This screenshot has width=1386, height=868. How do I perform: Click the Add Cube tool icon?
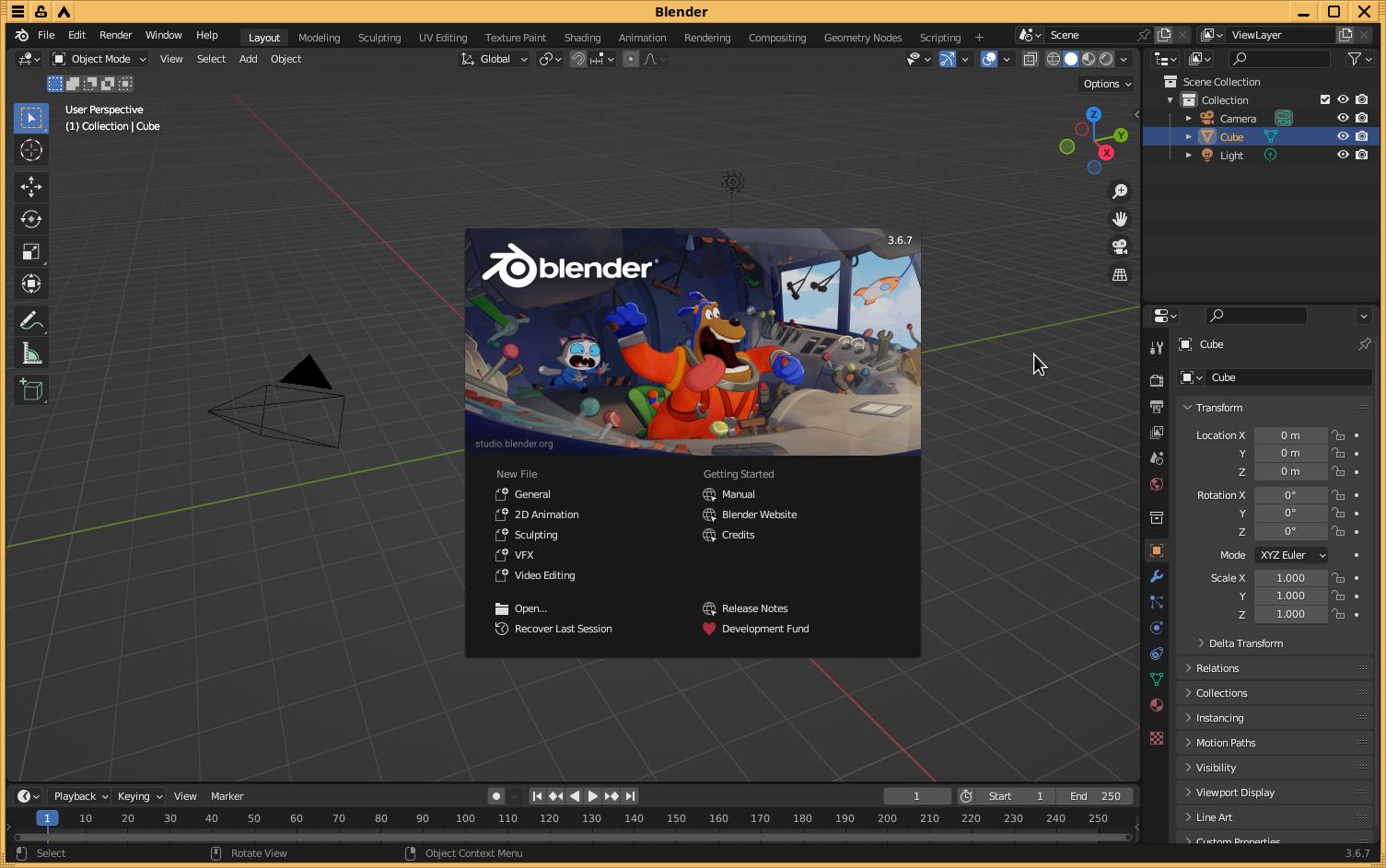coord(31,390)
